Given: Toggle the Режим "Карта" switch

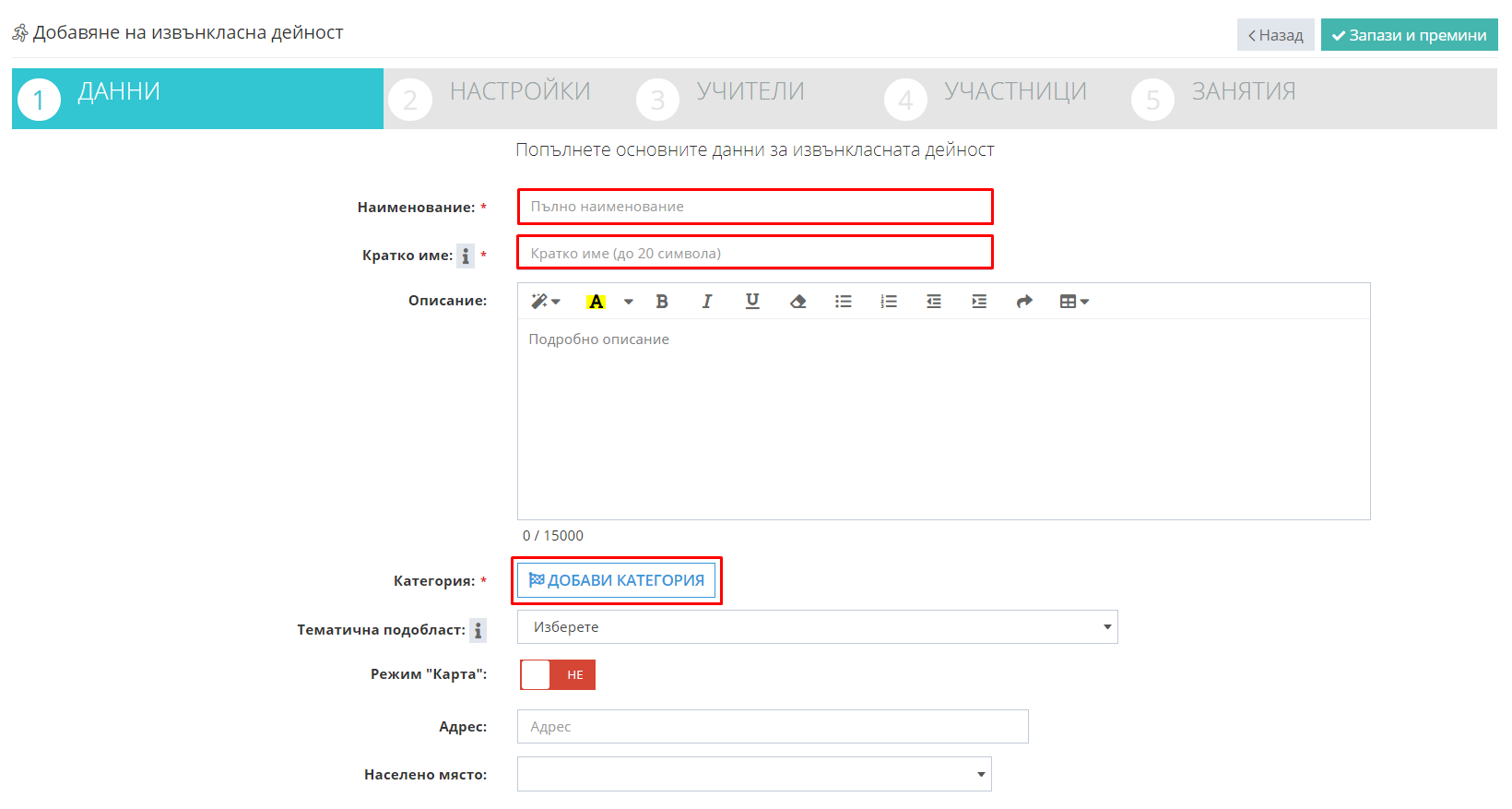Looking at the screenshot, I should pos(558,675).
